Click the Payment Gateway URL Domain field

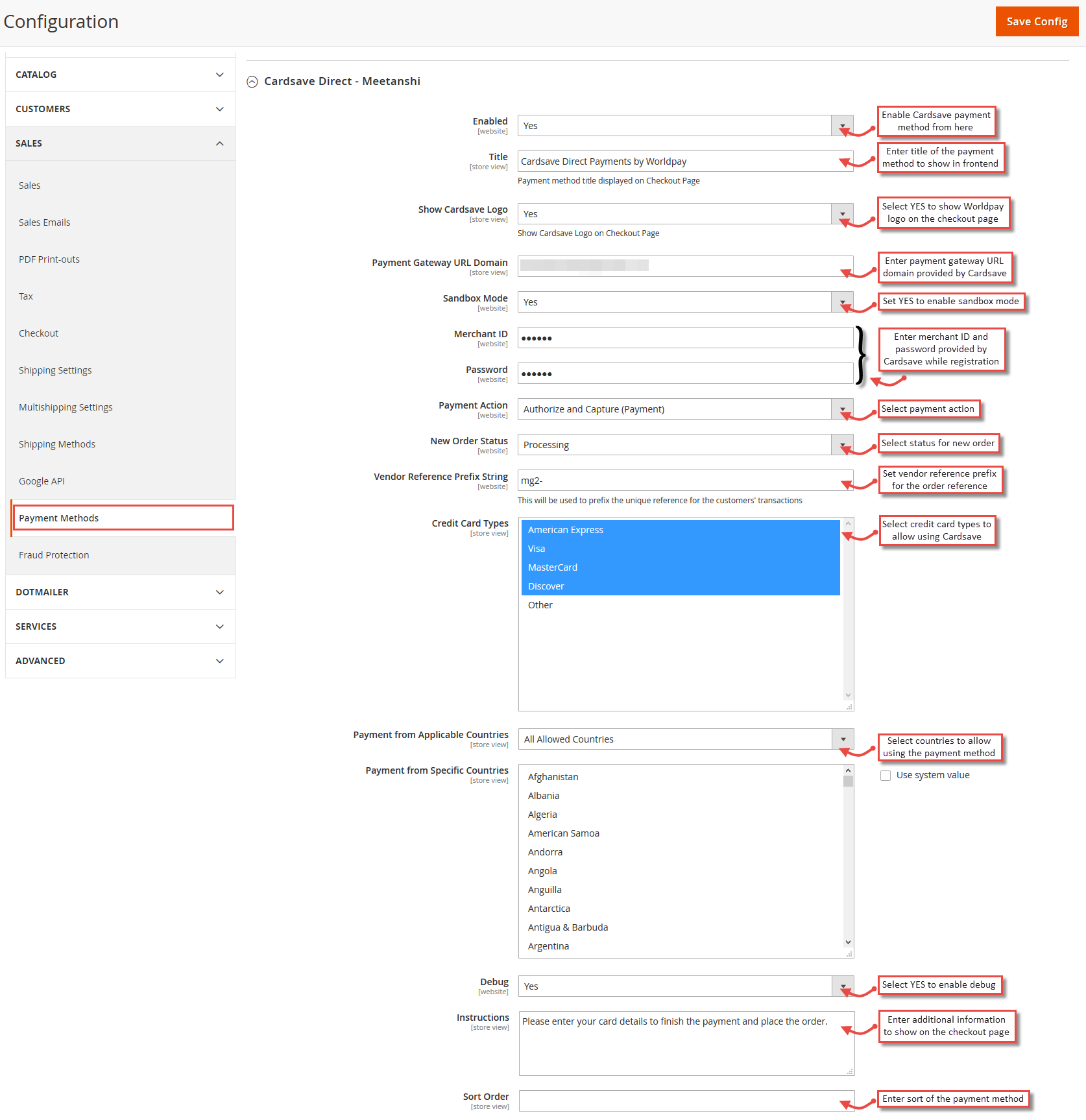coord(685,267)
